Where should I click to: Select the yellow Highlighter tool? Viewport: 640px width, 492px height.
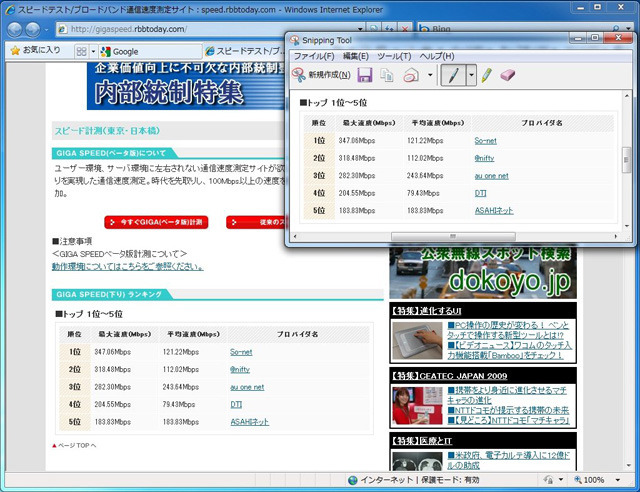pyautogui.click(x=486, y=75)
